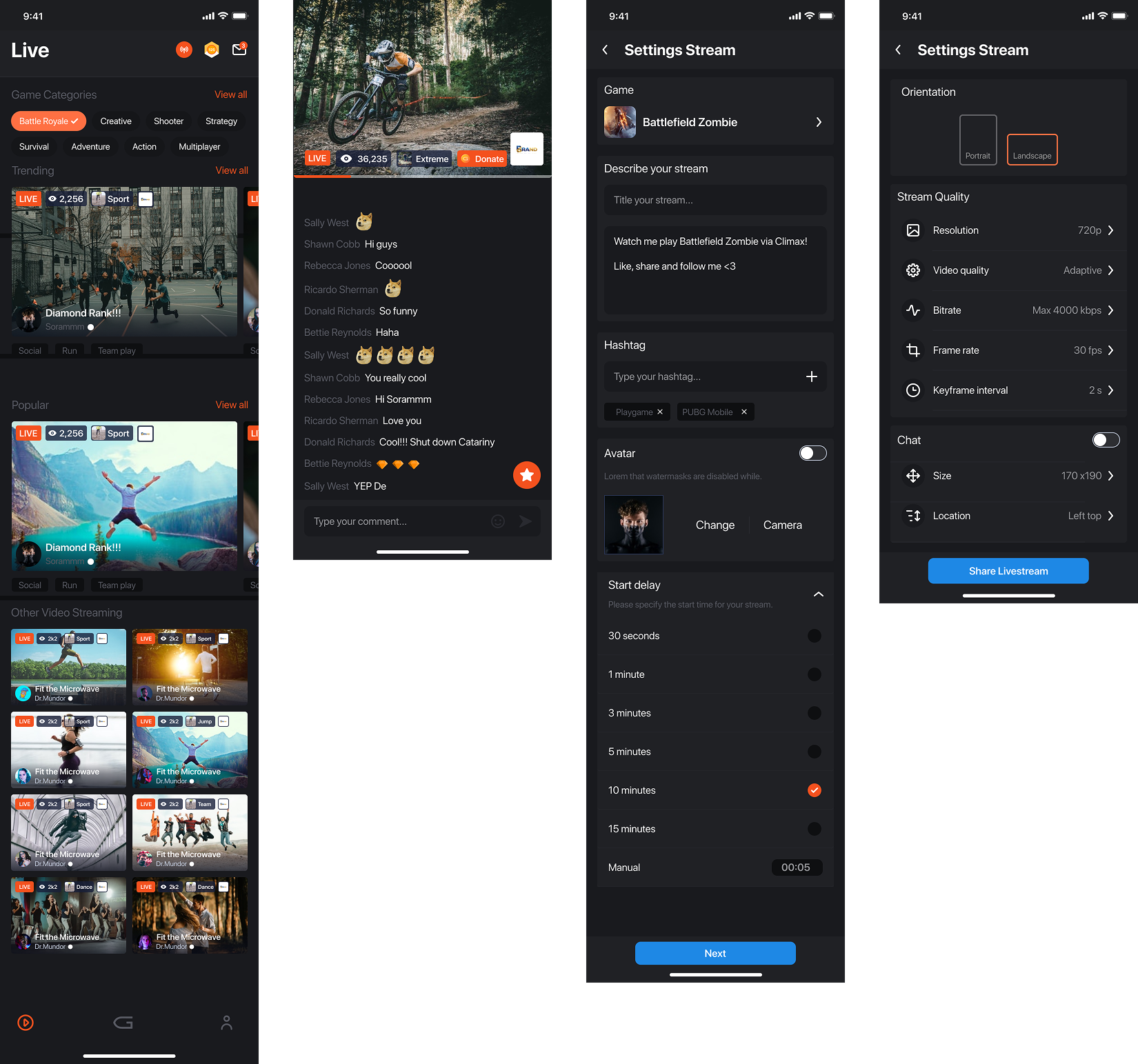Select the Shooter category chip

pyautogui.click(x=168, y=121)
